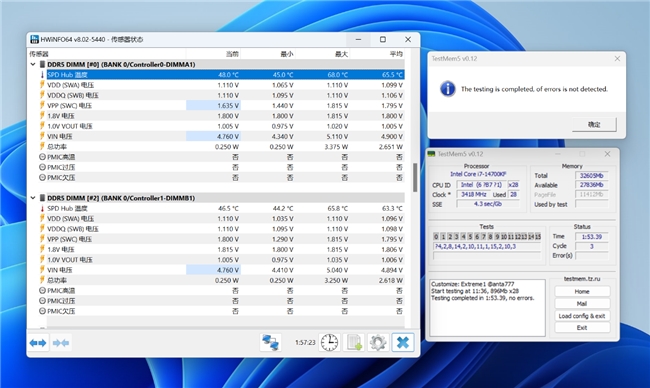650x388 pixels.
Task: Collapse the DDR5 DIMM [#0] group
Action: [33, 64]
